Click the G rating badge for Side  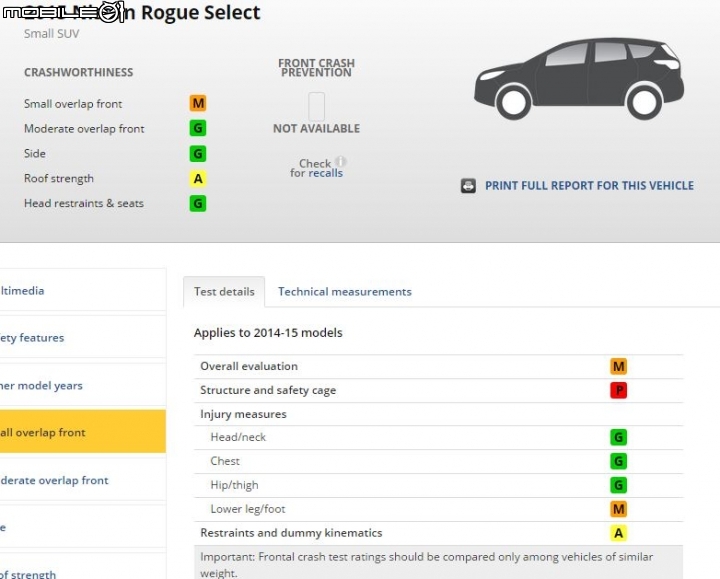click(x=198, y=153)
